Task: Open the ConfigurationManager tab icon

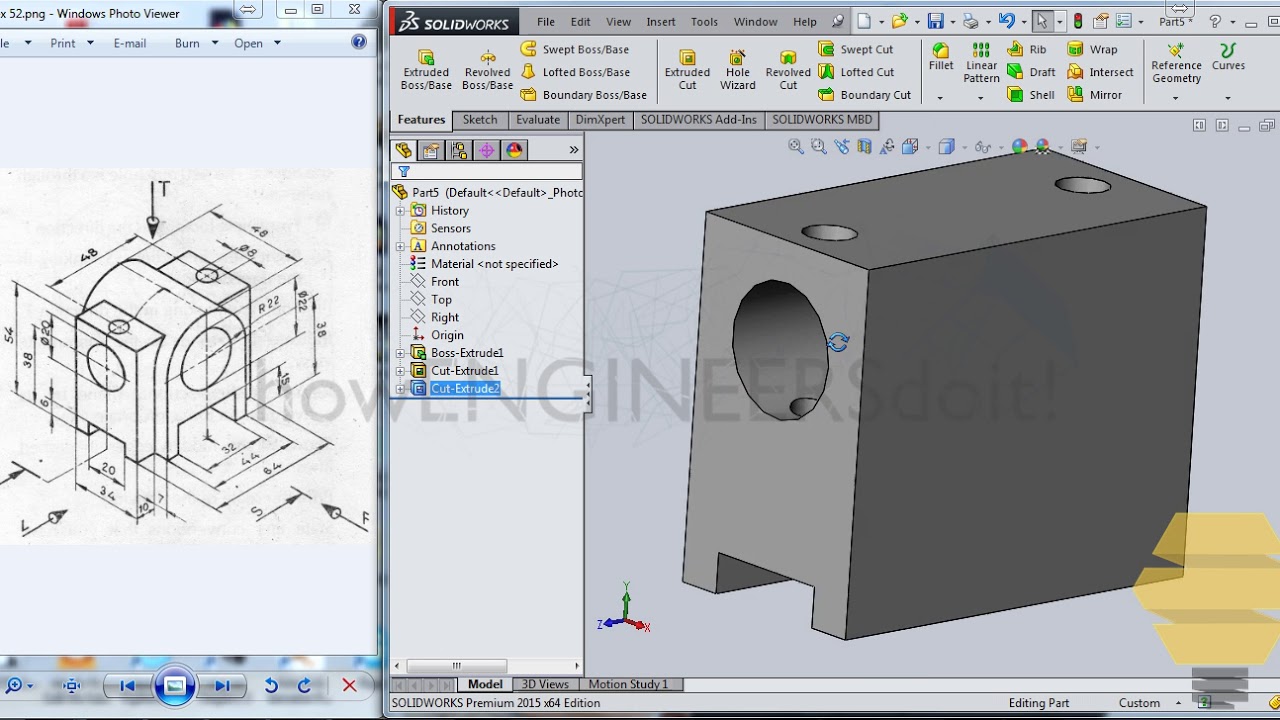Action: pyautogui.click(x=459, y=150)
